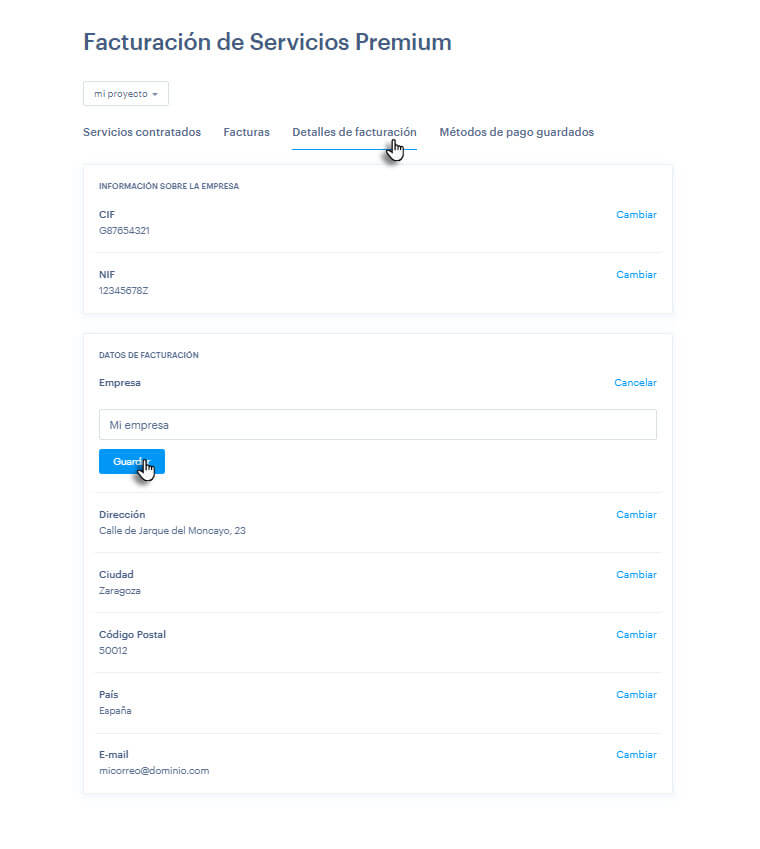The width and height of the screenshot is (760, 849).
Task: Change País with its Cambiar link
Action: coord(636,695)
